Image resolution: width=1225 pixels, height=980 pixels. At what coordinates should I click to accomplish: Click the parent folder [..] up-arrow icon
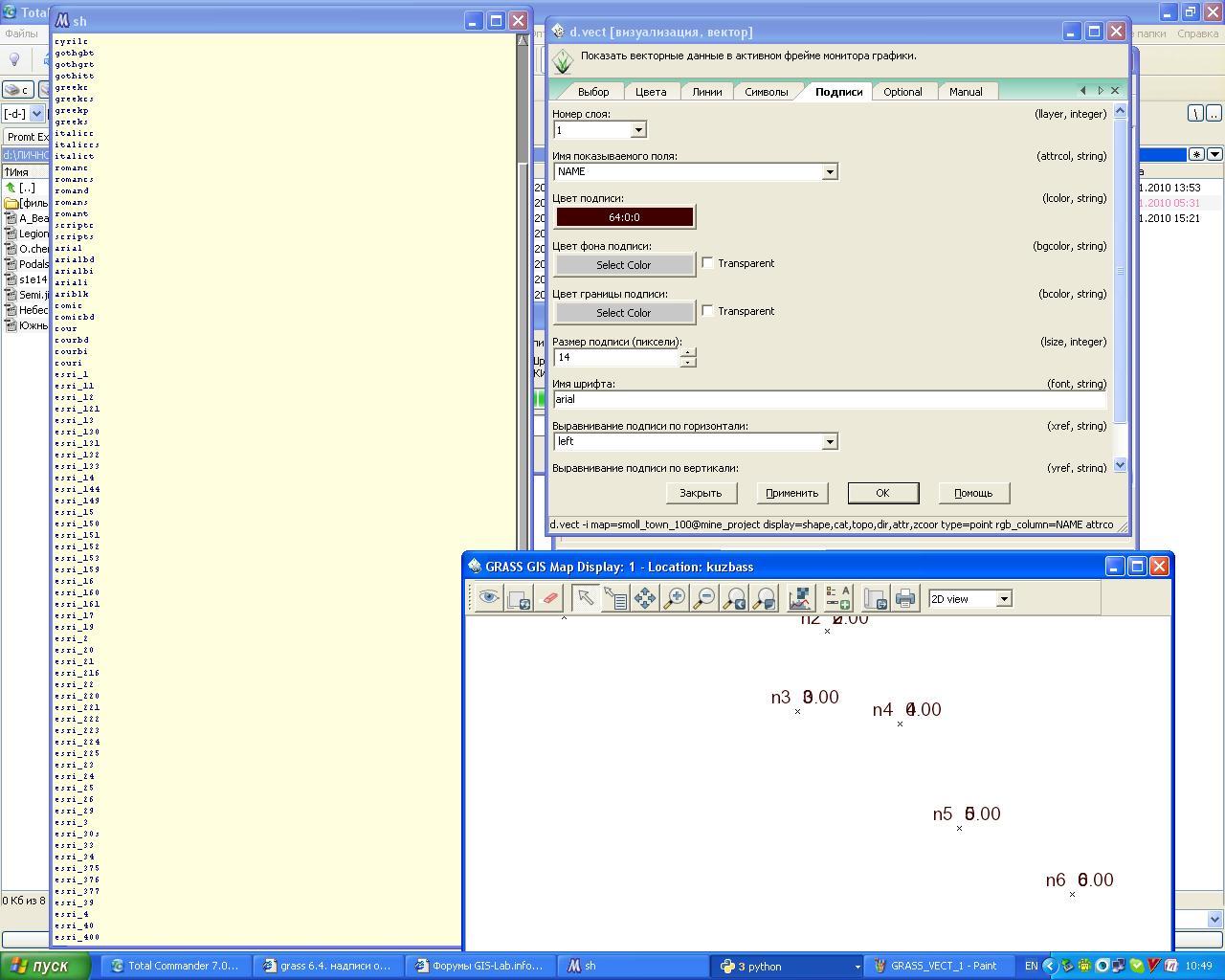coord(11,188)
